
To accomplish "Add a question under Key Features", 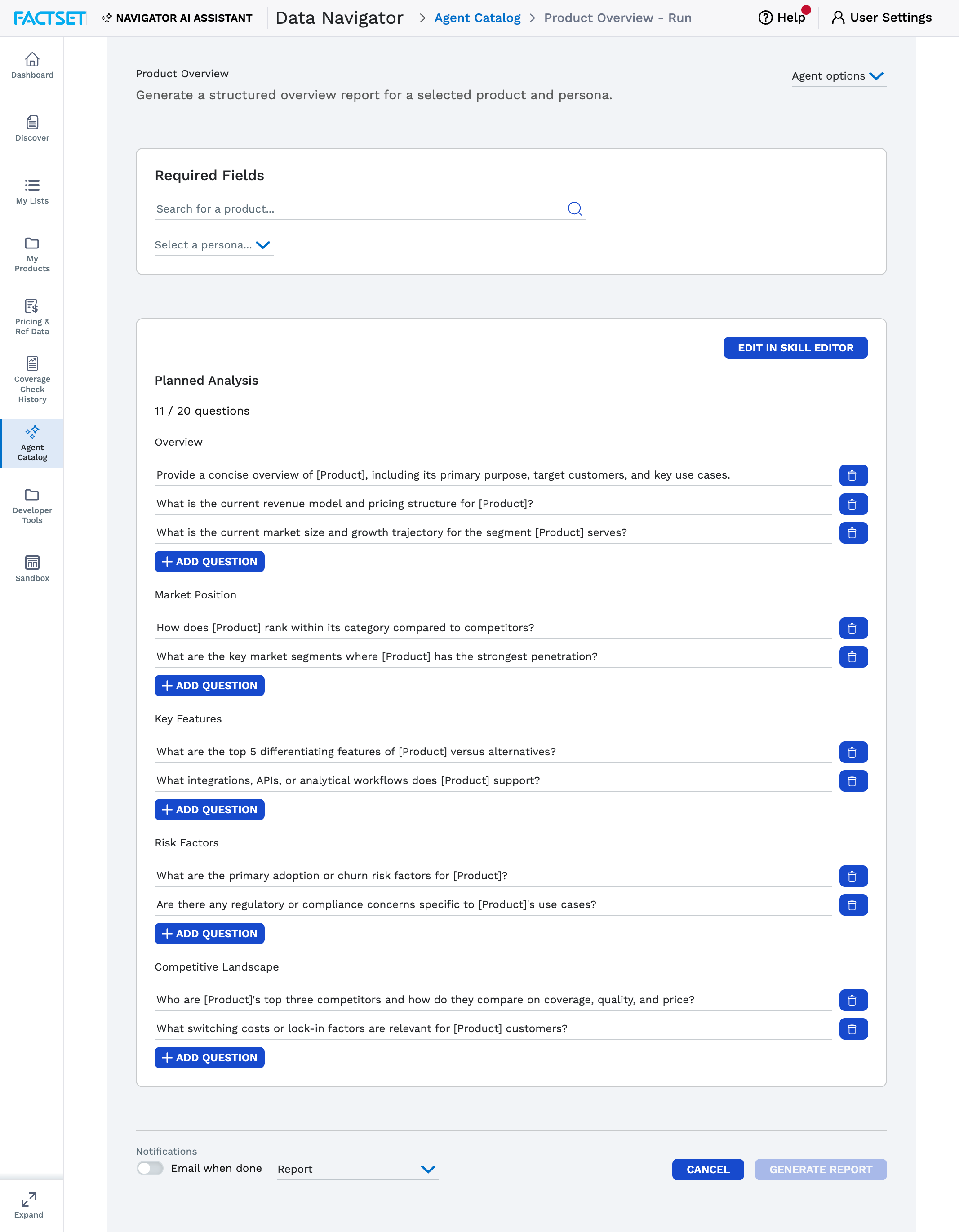I will click(209, 810).
